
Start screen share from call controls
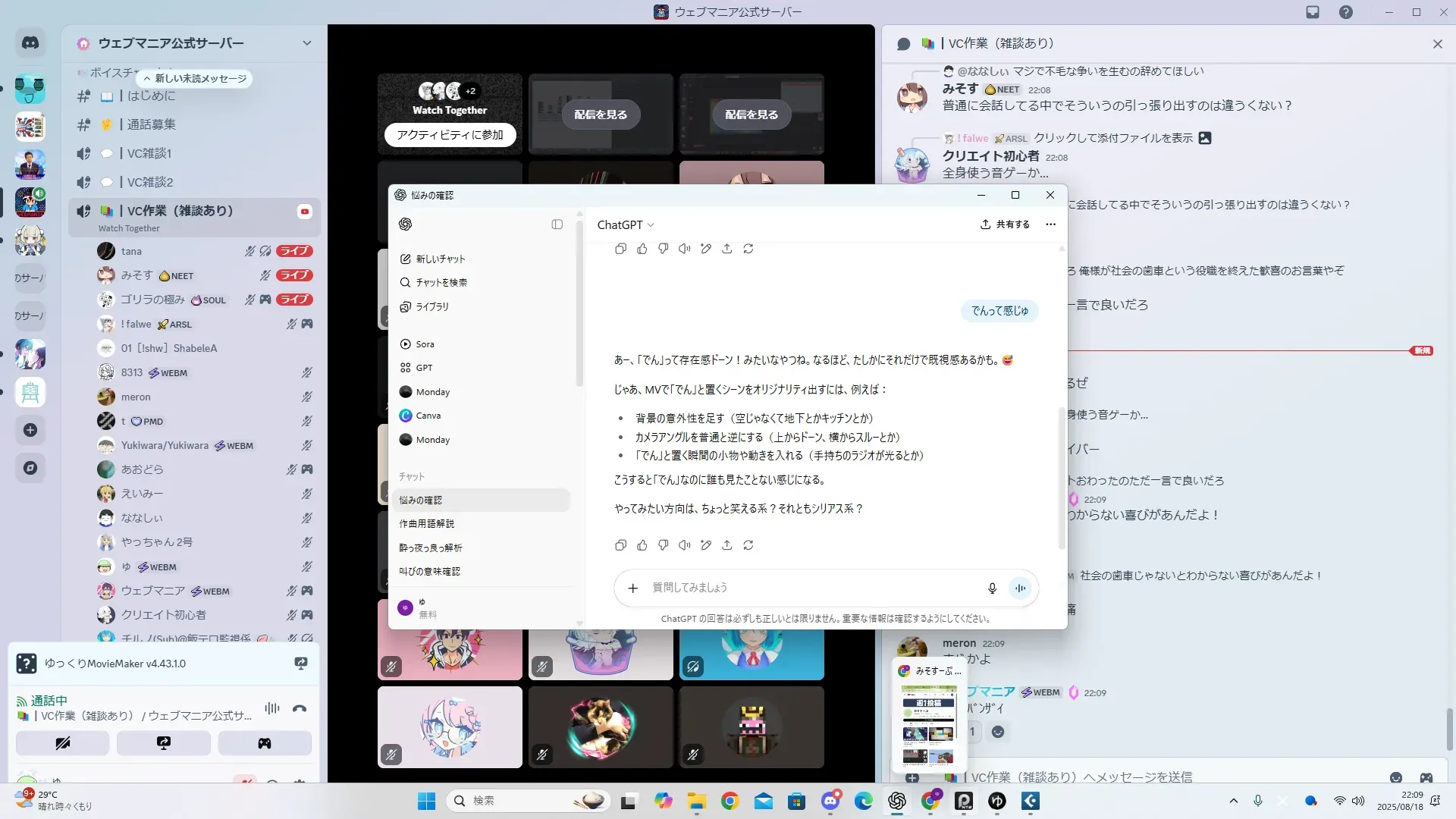pyautogui.click(x=164, y=743)
